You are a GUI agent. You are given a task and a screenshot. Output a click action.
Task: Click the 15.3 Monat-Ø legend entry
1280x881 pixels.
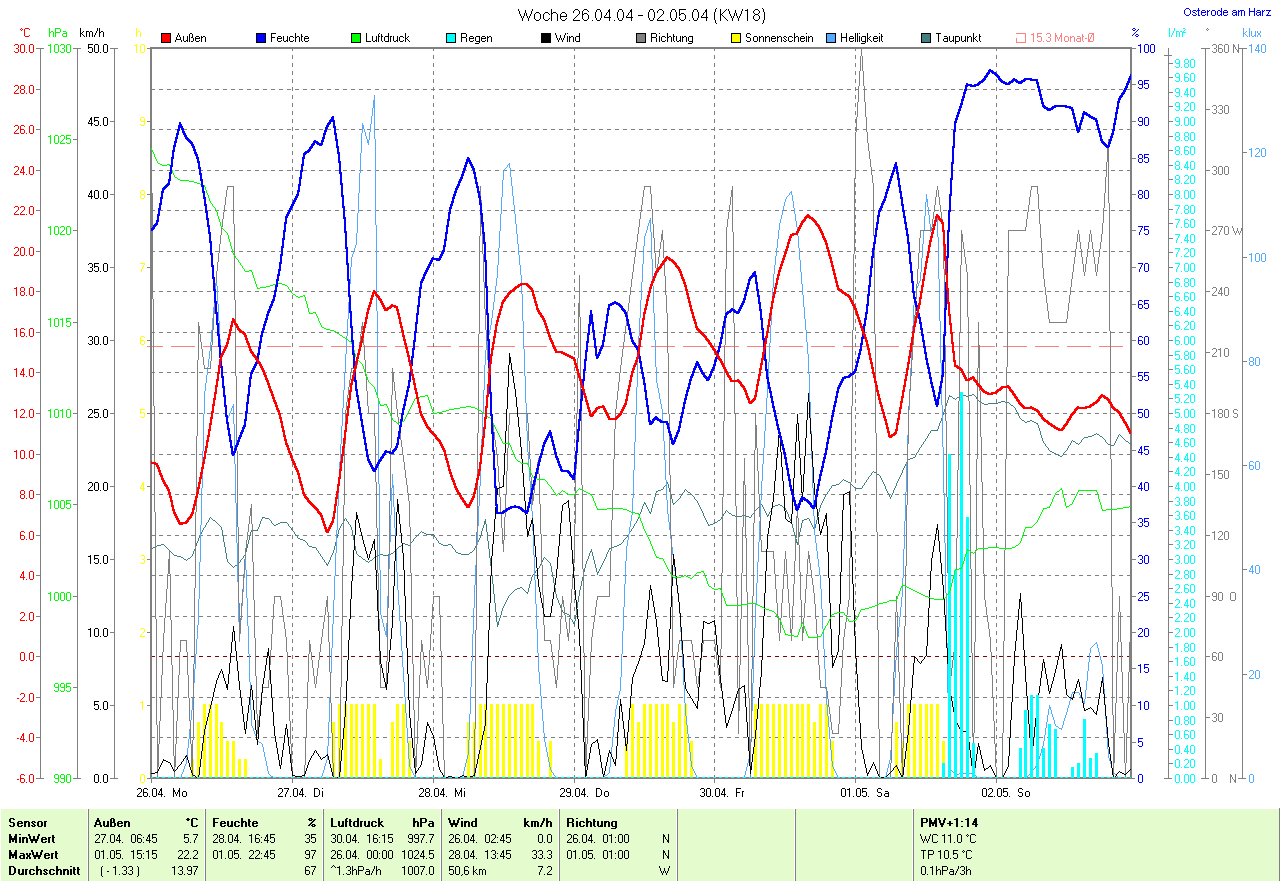click(x=1055, y=38)
